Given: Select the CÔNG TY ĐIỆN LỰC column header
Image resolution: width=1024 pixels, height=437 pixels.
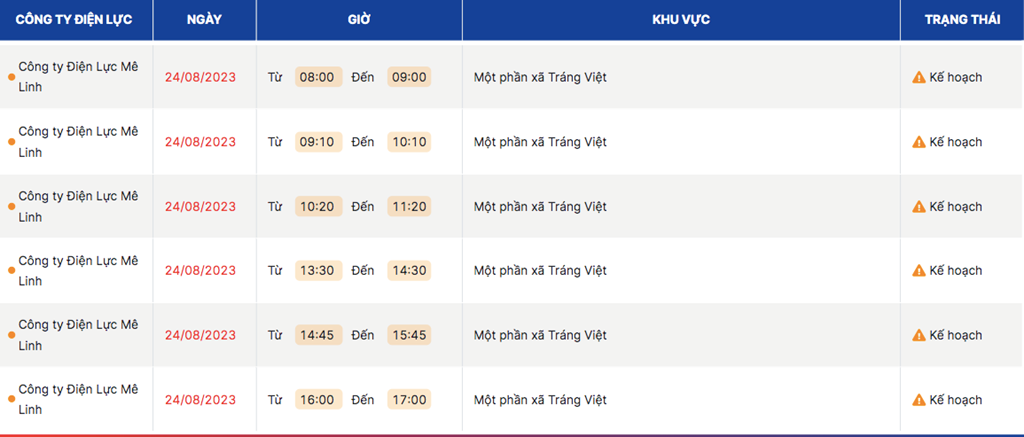Looking at the screenshot, I should 76,20.
